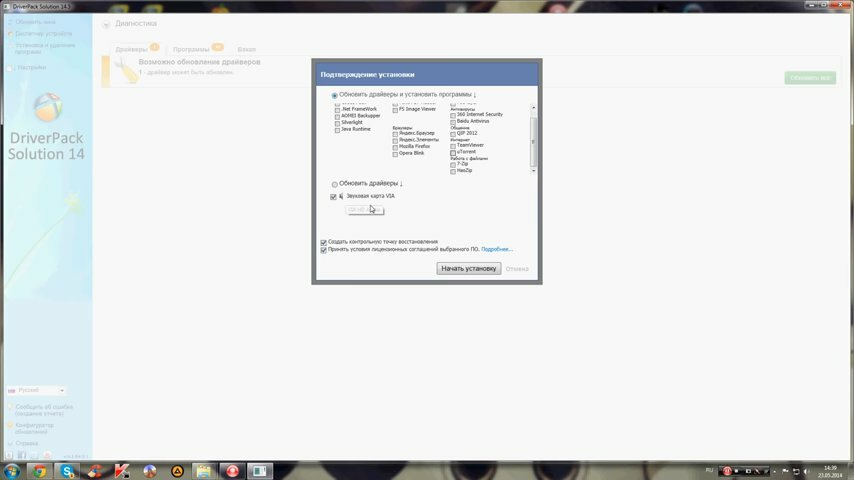This screenshot has height=480, width=854.
Task: Open the 'Подробнее...' license link
Action: pyautogui.click(x=497, y=250)
